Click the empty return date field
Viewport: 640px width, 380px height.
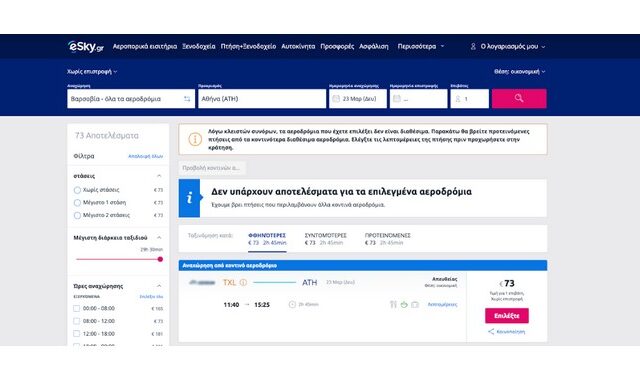[x=418, y=99]
